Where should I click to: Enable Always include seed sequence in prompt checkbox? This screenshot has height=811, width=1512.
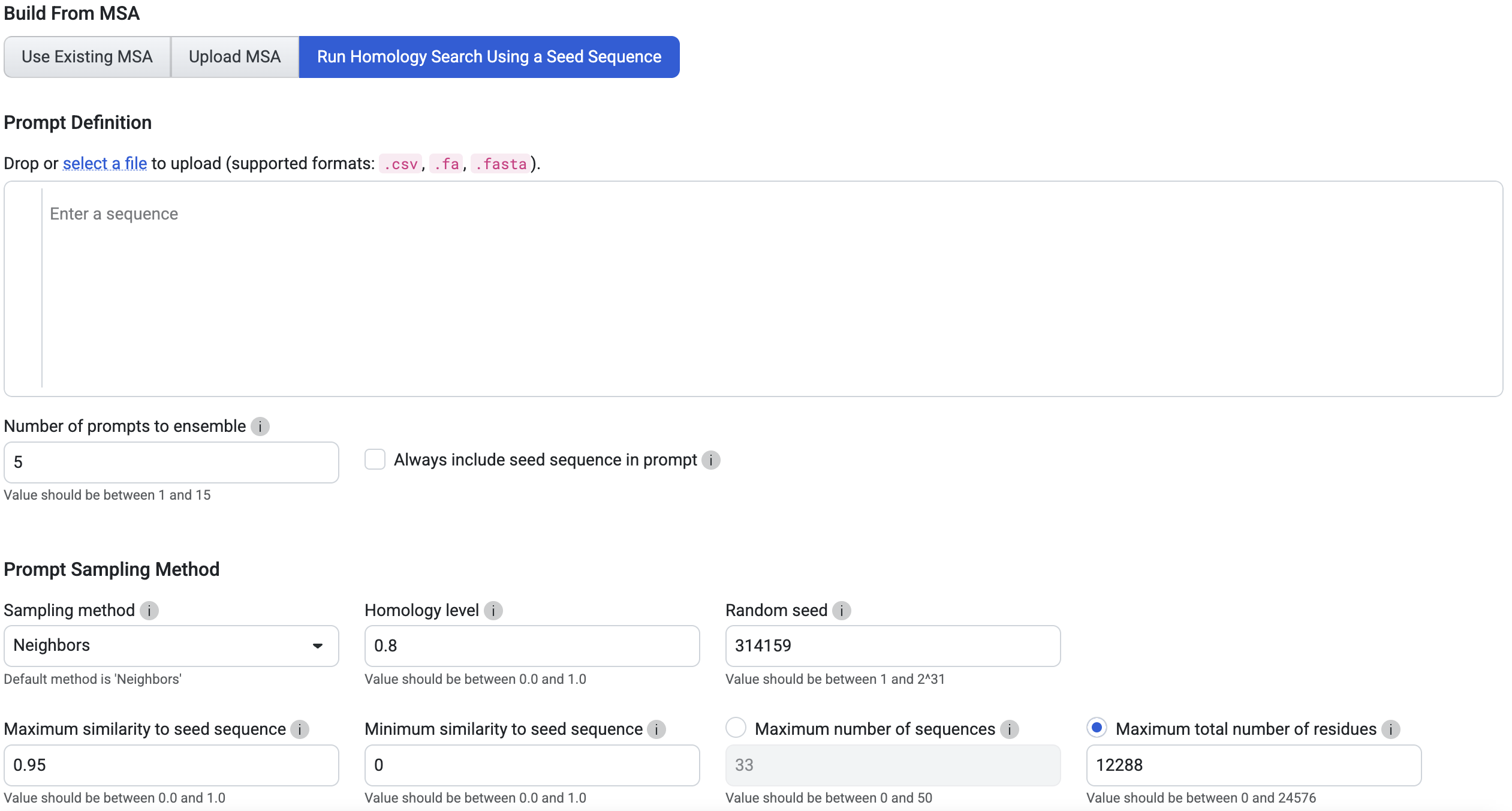tap(375, 459)
